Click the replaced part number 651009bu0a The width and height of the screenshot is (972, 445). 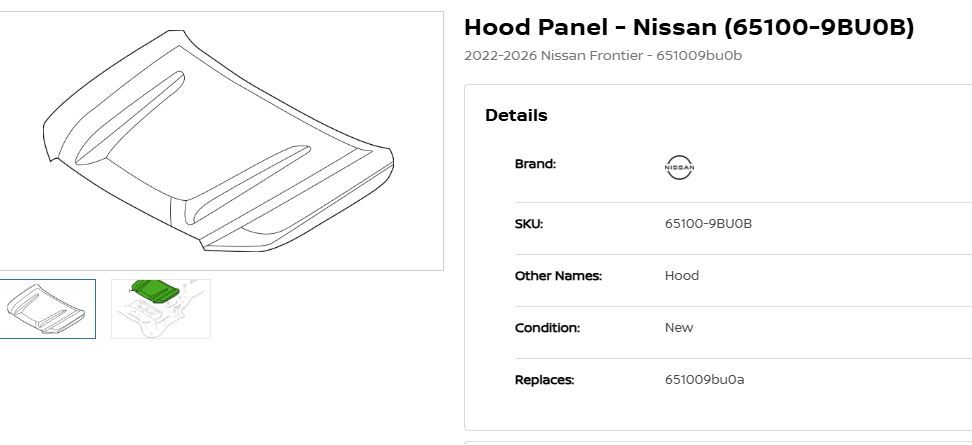(x=704, y=380)
